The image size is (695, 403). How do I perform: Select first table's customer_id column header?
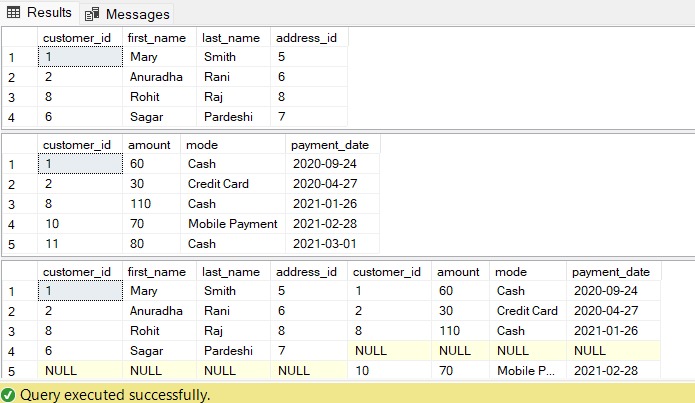[80, 38]
